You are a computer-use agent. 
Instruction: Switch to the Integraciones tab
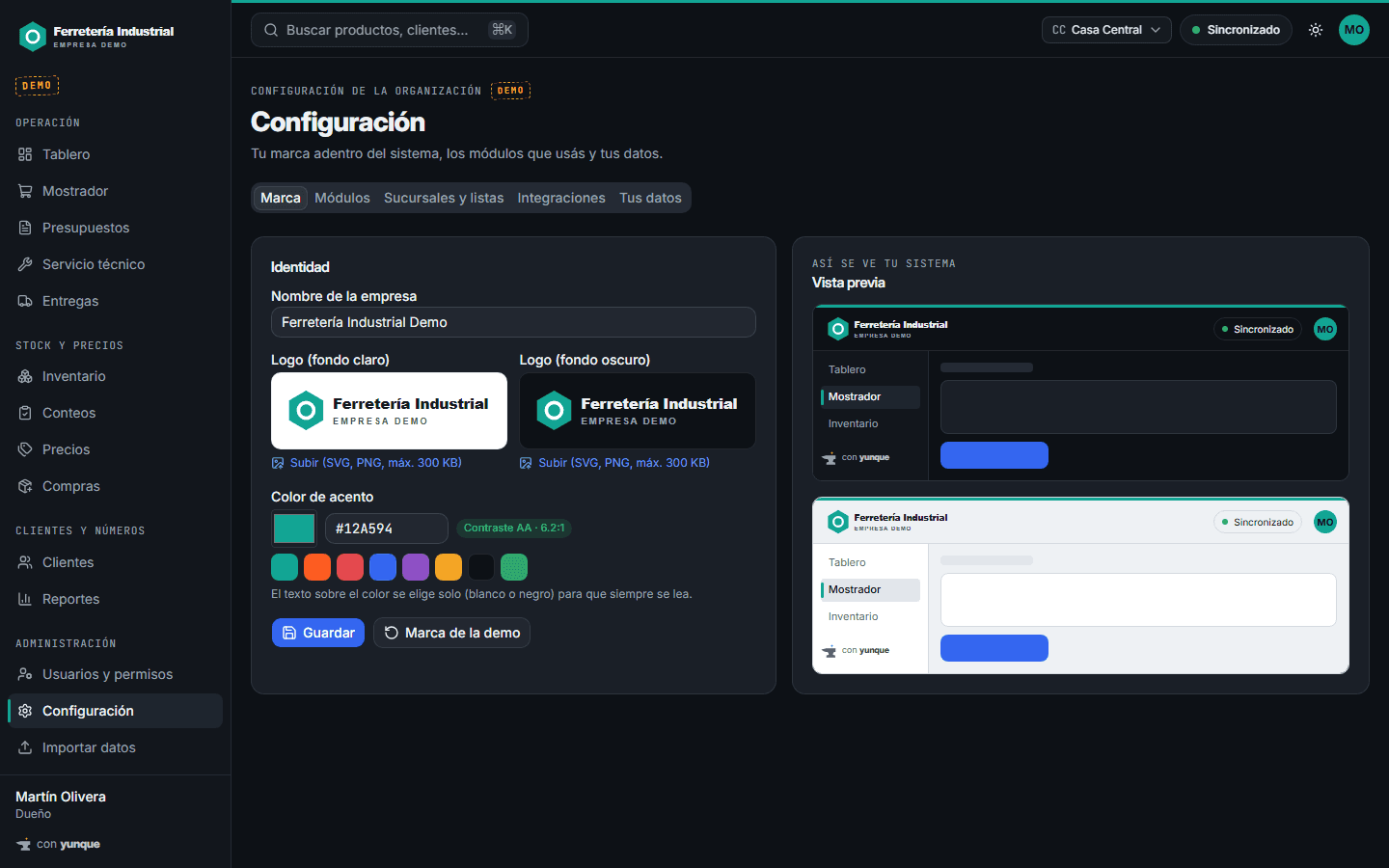(x=561, y=198)
